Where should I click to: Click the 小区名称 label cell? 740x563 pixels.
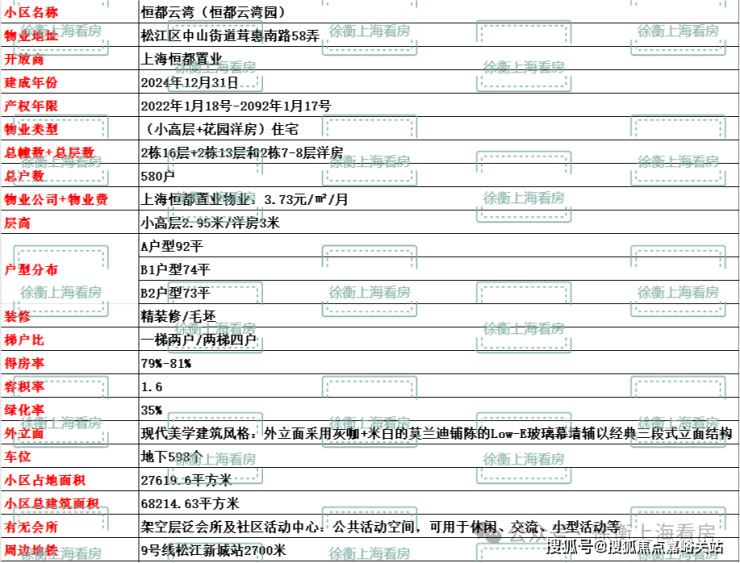click(31, 13)
